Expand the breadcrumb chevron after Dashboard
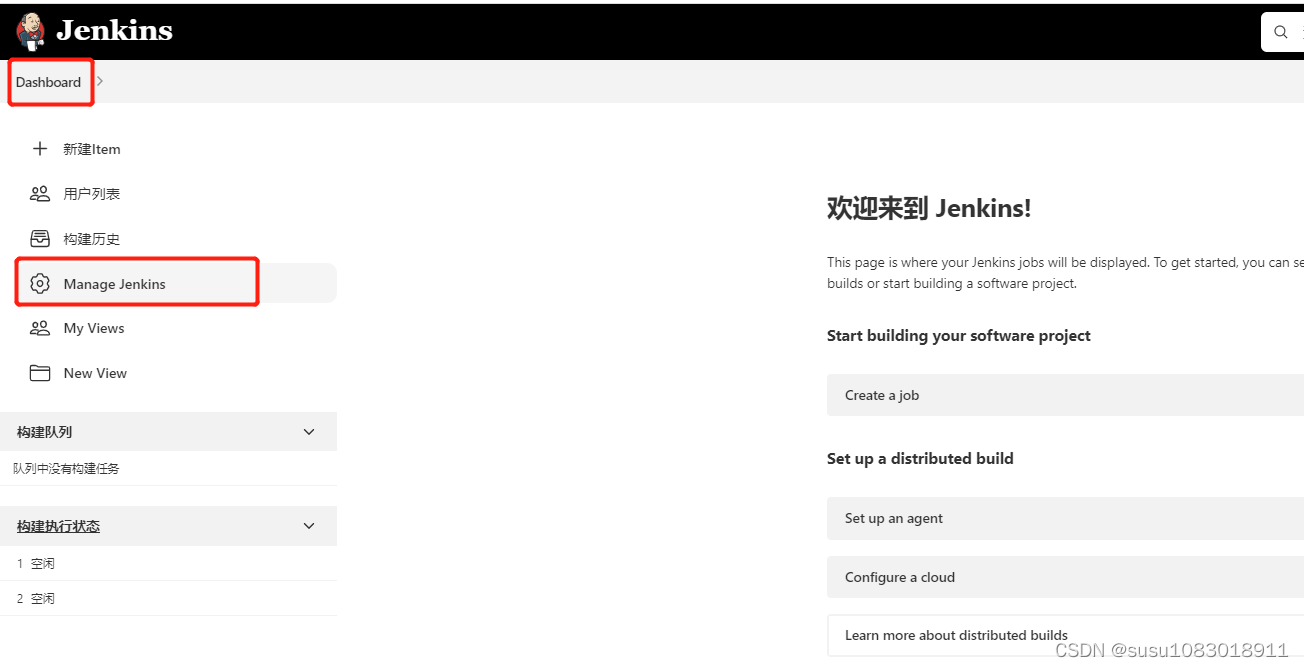The height and width of the screenshot is (667, 1304). click(x=100, y=81)
